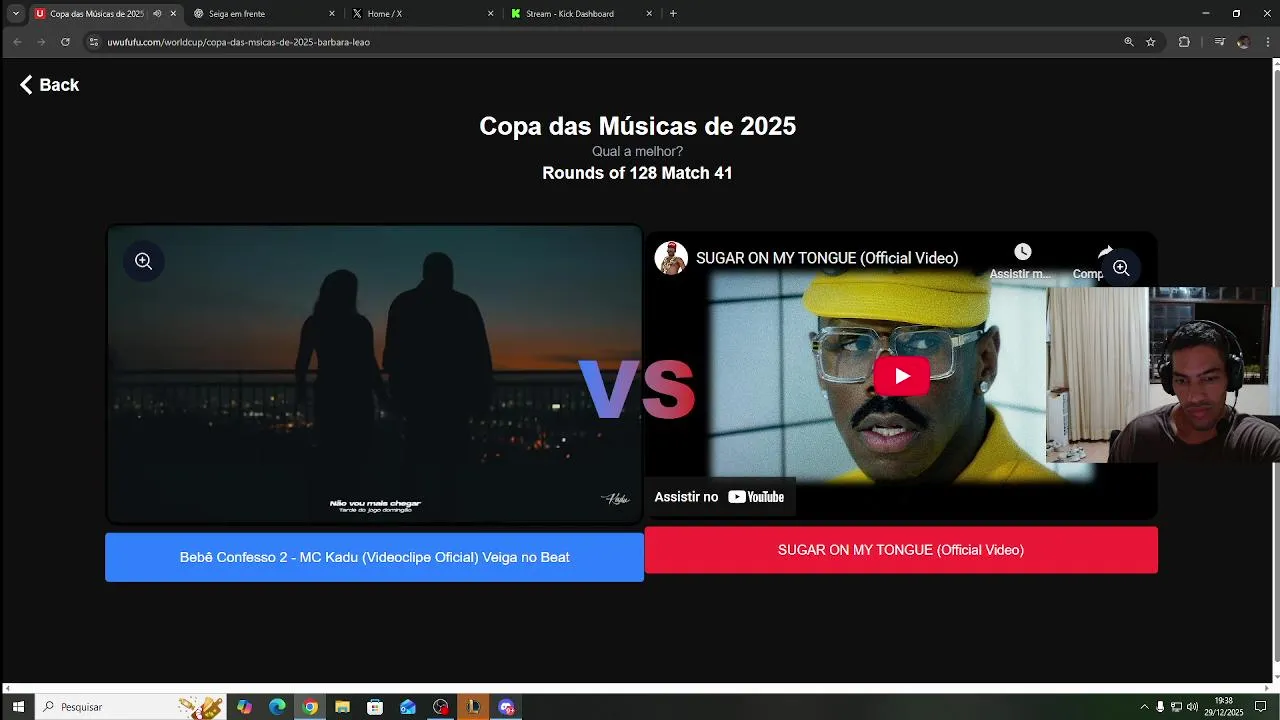Zoom the right video with magnifier icon
This screenshot has width=1280, height=720.
pos(1121,268)
